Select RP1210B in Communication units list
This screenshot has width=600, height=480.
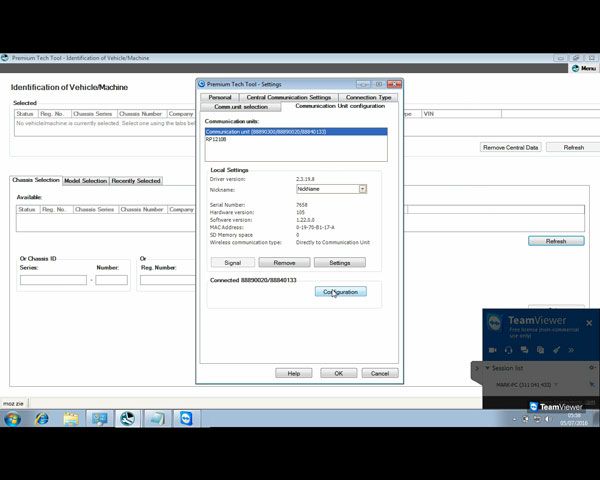pyautogui.click(x=215, y=139)
